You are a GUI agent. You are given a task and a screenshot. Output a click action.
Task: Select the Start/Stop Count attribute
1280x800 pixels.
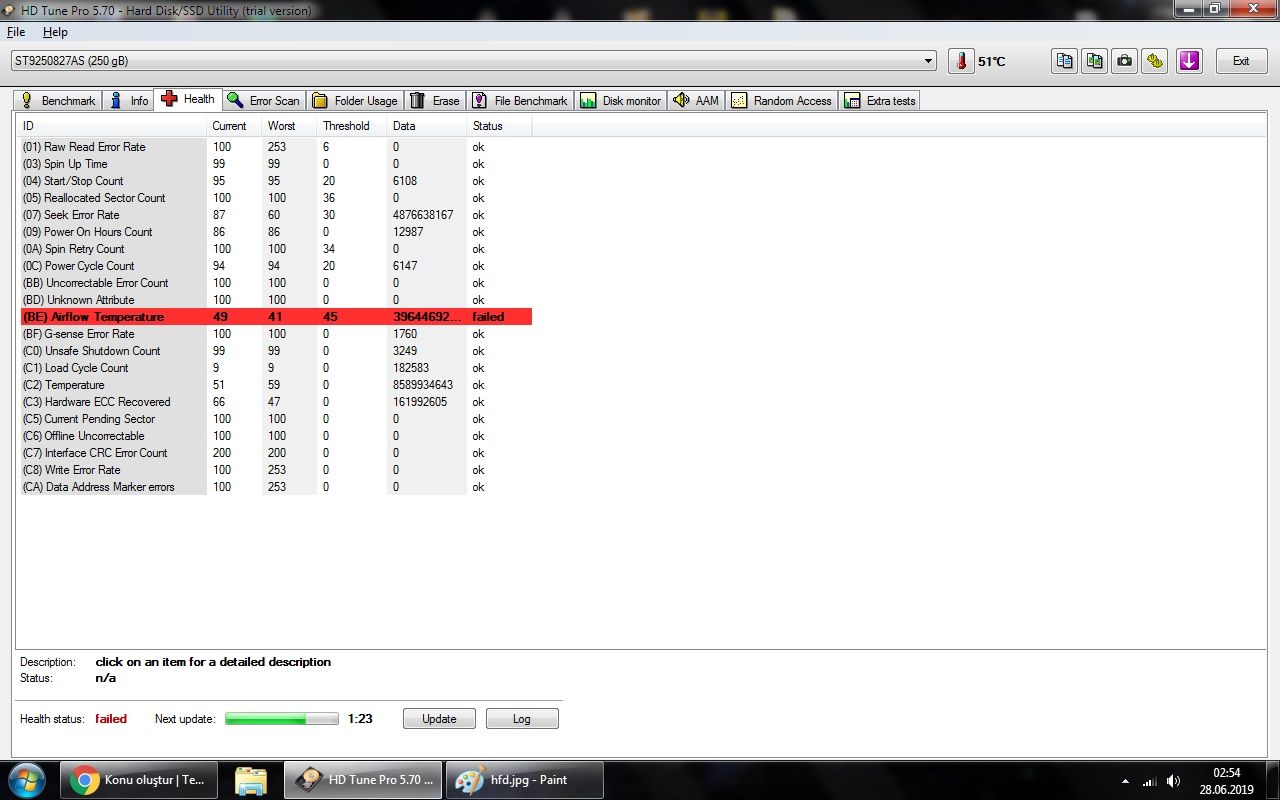tap(276, 181)
